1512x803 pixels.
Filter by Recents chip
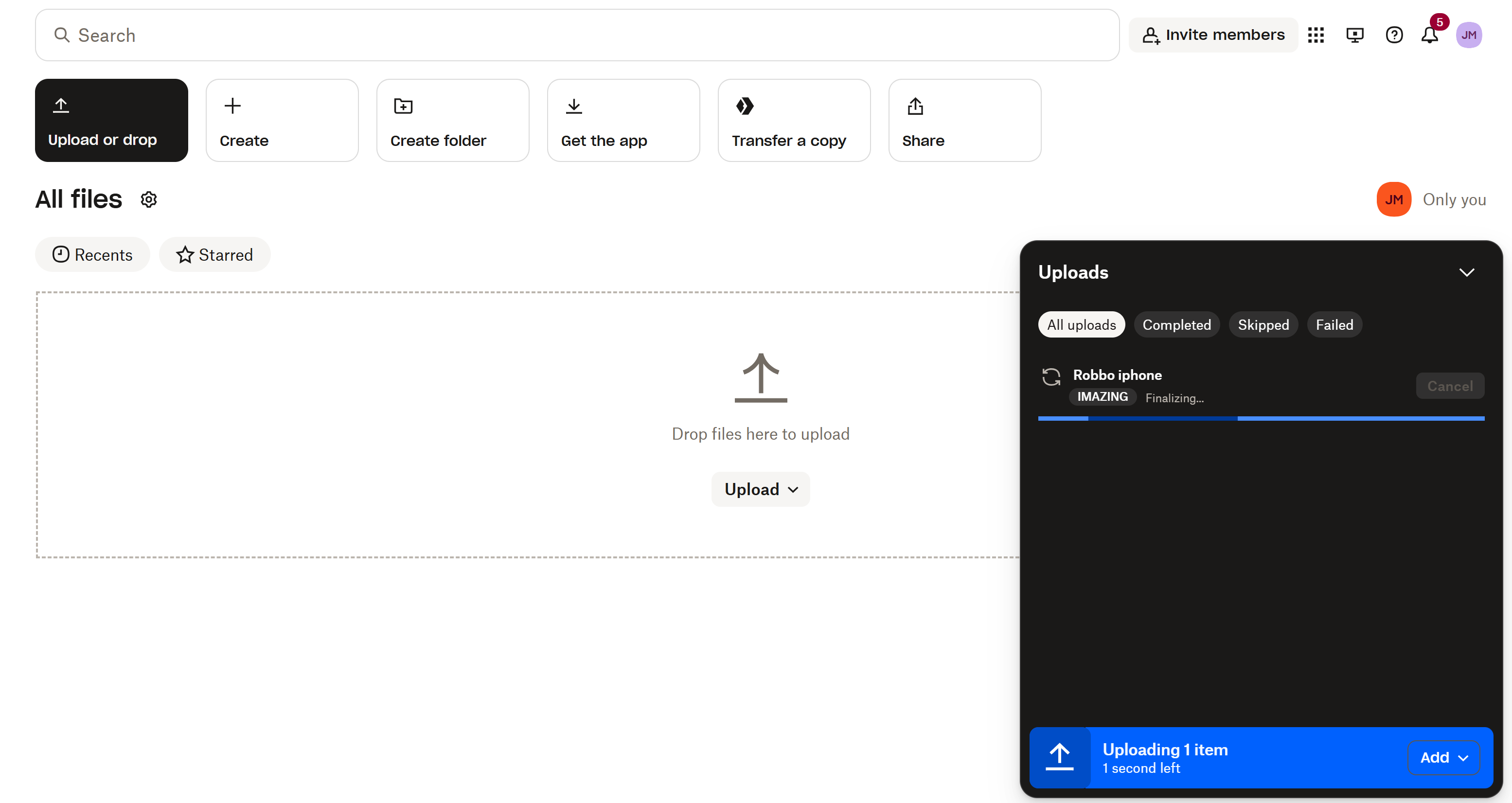pos(93,255)
